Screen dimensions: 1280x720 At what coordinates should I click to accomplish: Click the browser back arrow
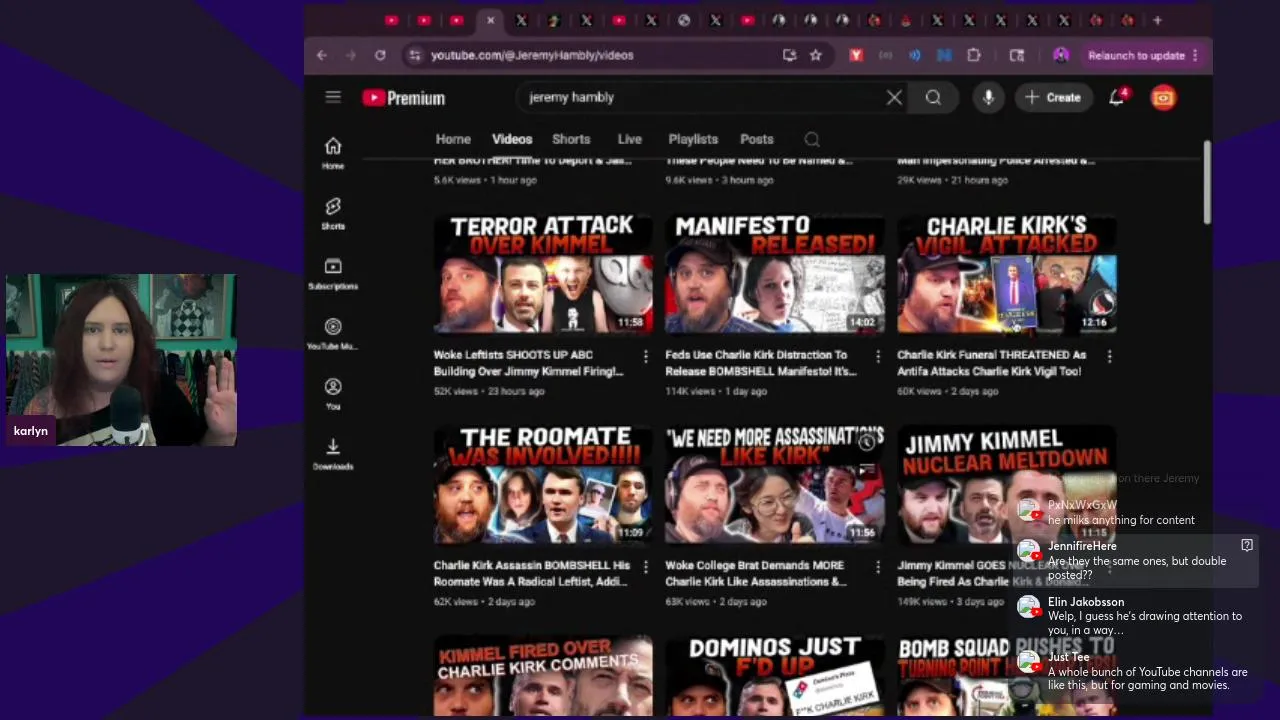(322, 55)
